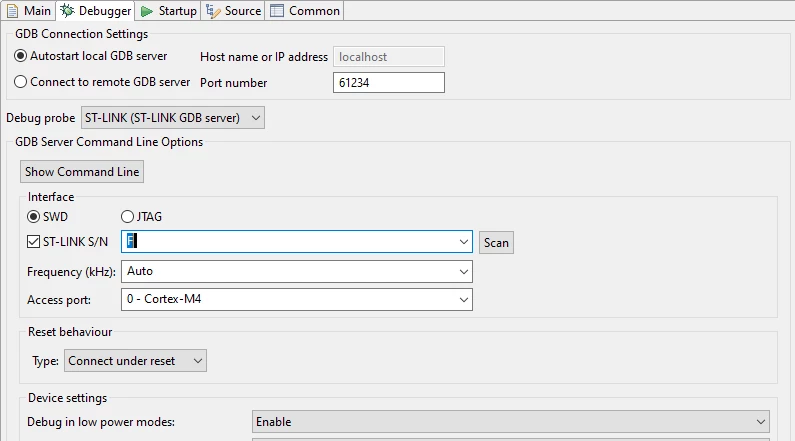Image resolution: width=795 pixels, height=441 pixels.
Task: Click the Show Command Line button
Action: click(82, 172)
